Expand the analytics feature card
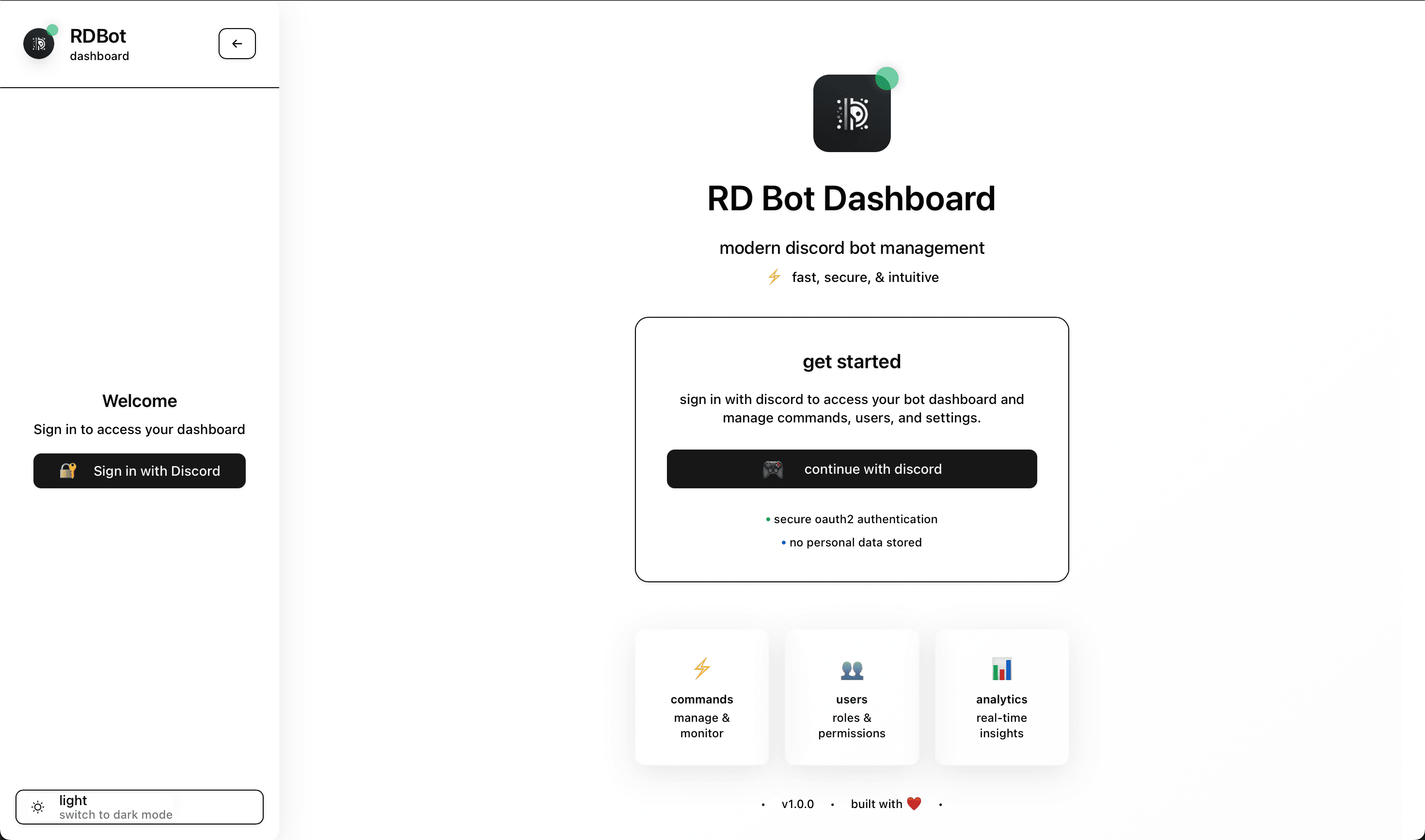 [x=1001, y=697]
